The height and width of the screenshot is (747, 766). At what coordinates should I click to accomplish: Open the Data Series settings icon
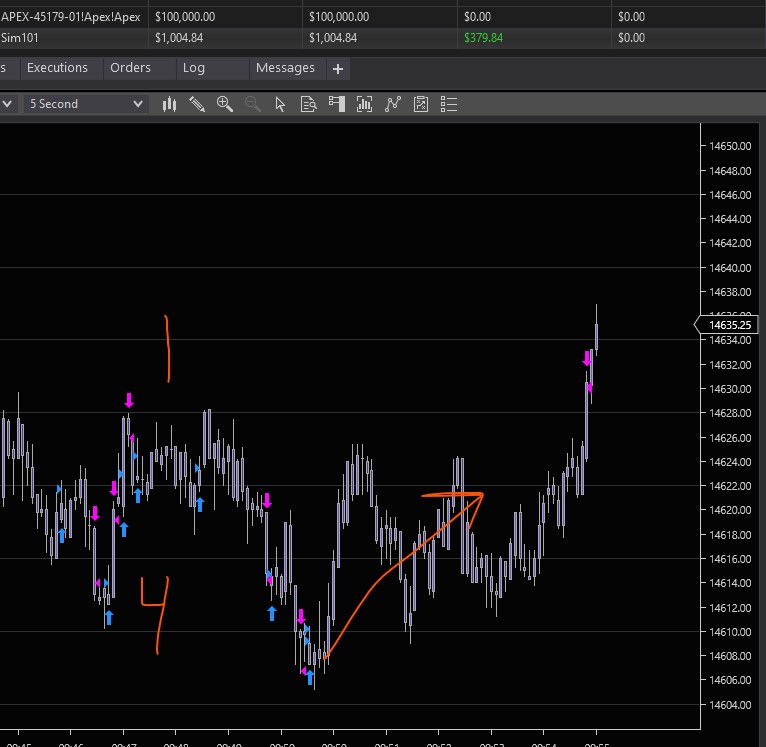point(364,104)
